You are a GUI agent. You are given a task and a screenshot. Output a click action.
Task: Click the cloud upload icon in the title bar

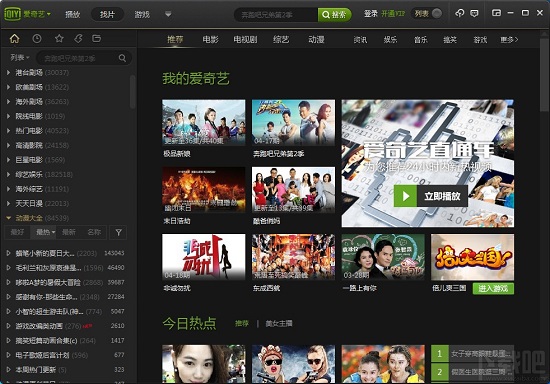click(460, 13)
